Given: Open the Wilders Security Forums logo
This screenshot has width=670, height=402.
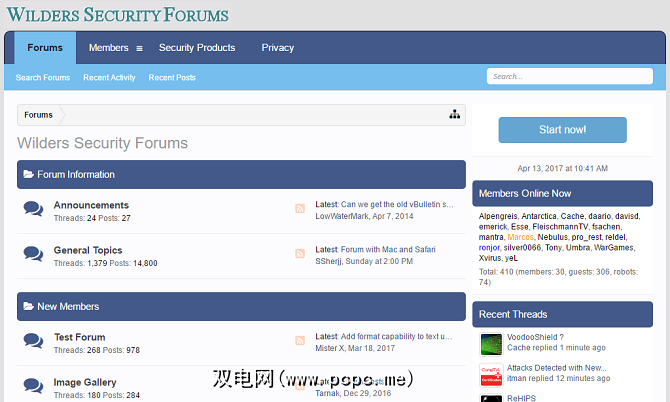Looking at the screenshot, I should (x=118, y=15).
